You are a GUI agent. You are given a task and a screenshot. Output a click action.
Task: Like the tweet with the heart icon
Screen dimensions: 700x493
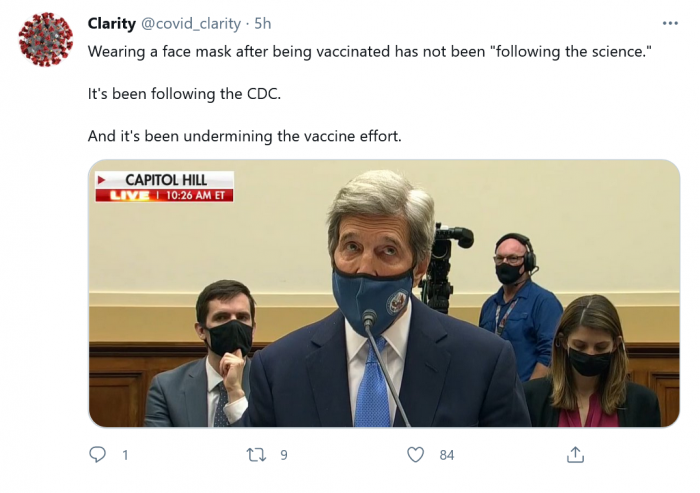416,455
